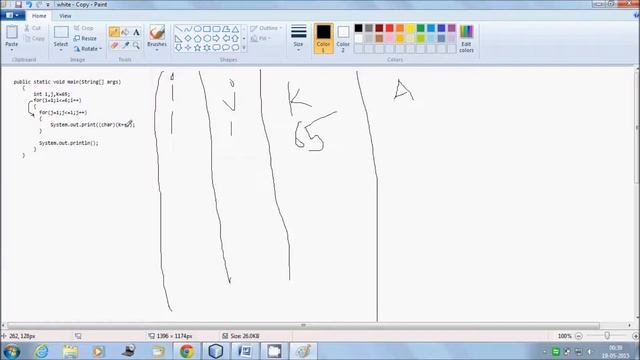The width and height of the screenshot is (640, 360).
Task: Switch to the View ribbon tab
Action: click(x=65, y=16)
